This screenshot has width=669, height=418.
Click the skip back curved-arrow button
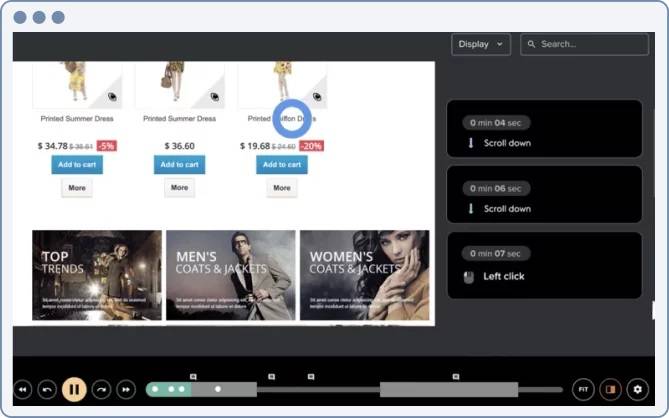click(47, 389)
